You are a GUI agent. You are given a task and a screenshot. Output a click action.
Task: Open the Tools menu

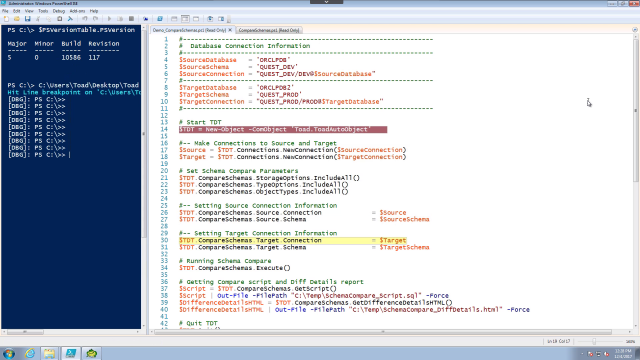(x=43, y=11)
